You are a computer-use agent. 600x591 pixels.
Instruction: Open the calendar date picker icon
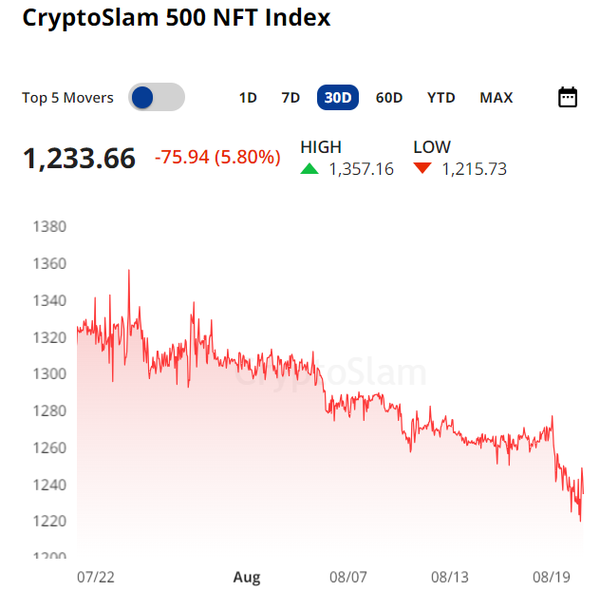[x=567, y=97]
